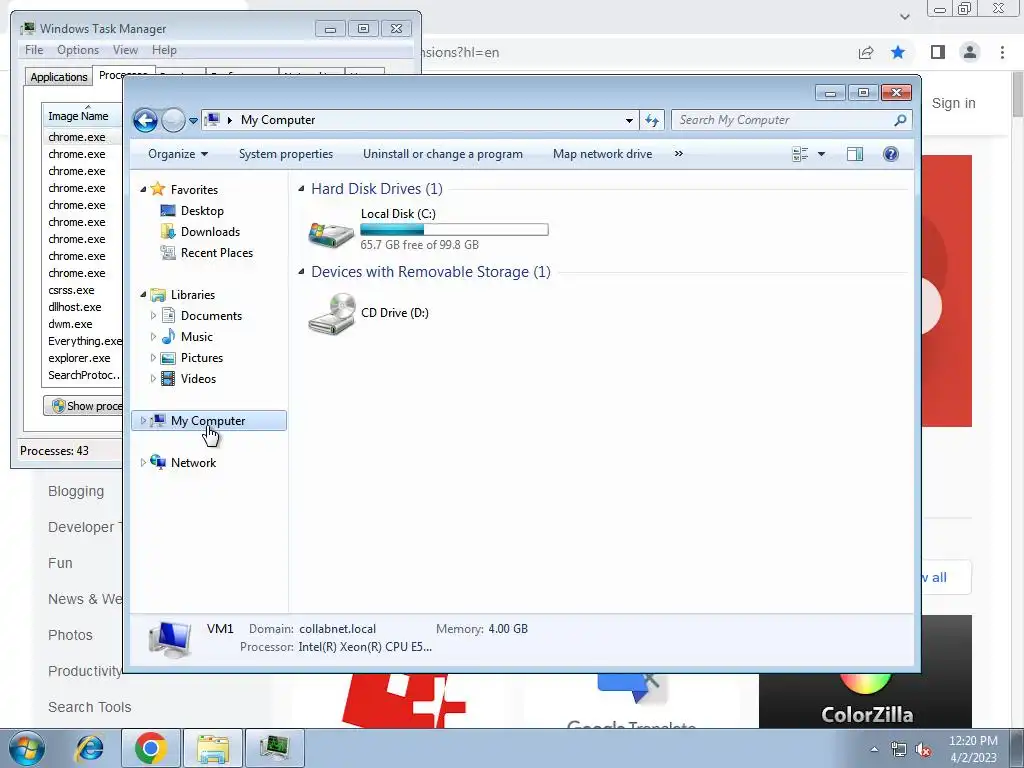This screenshot has height=768, width=1024.
Task: Open Chrome three-dot menu
Action: [x=1002, y=52]
